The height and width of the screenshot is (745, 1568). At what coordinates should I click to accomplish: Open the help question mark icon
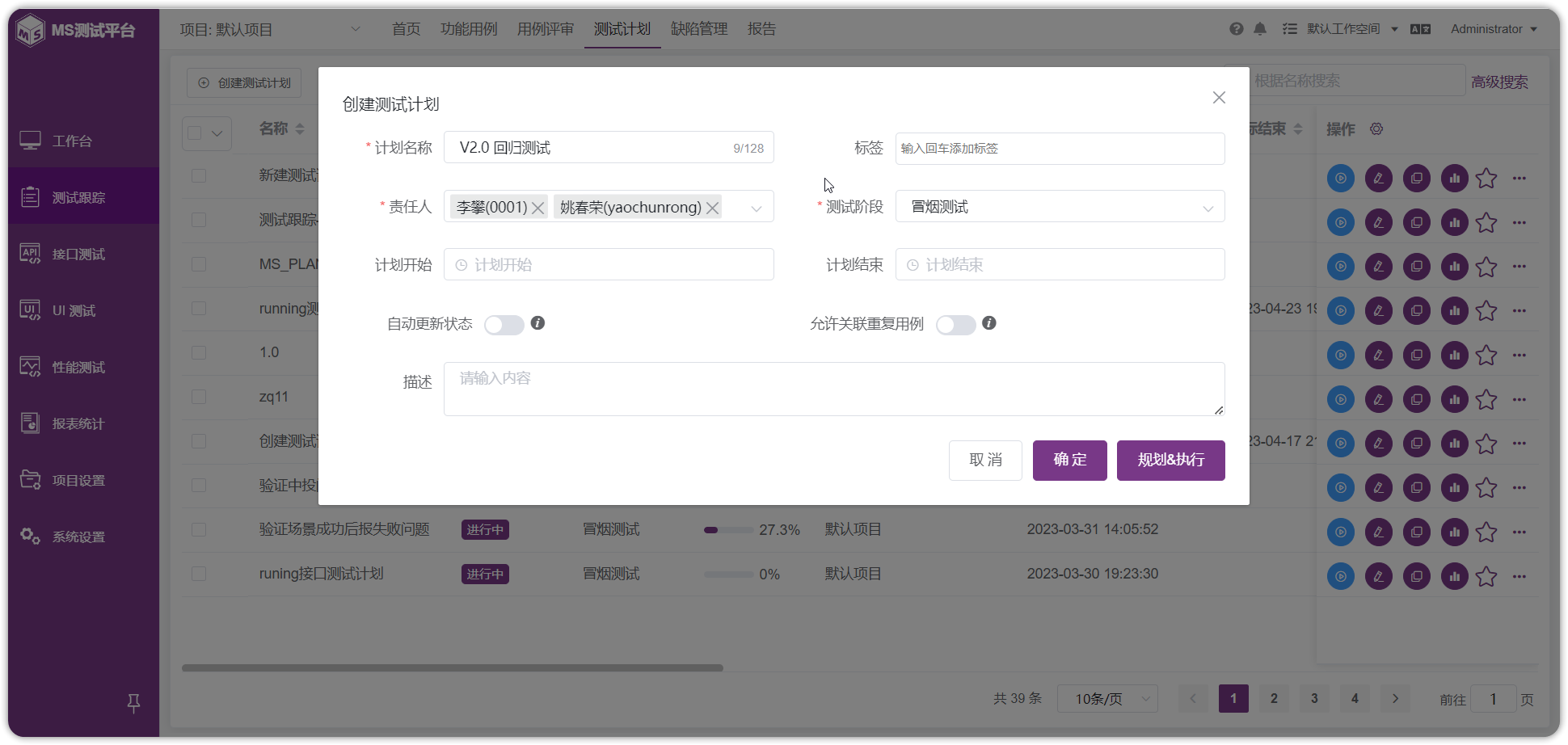coord(1236,29)
